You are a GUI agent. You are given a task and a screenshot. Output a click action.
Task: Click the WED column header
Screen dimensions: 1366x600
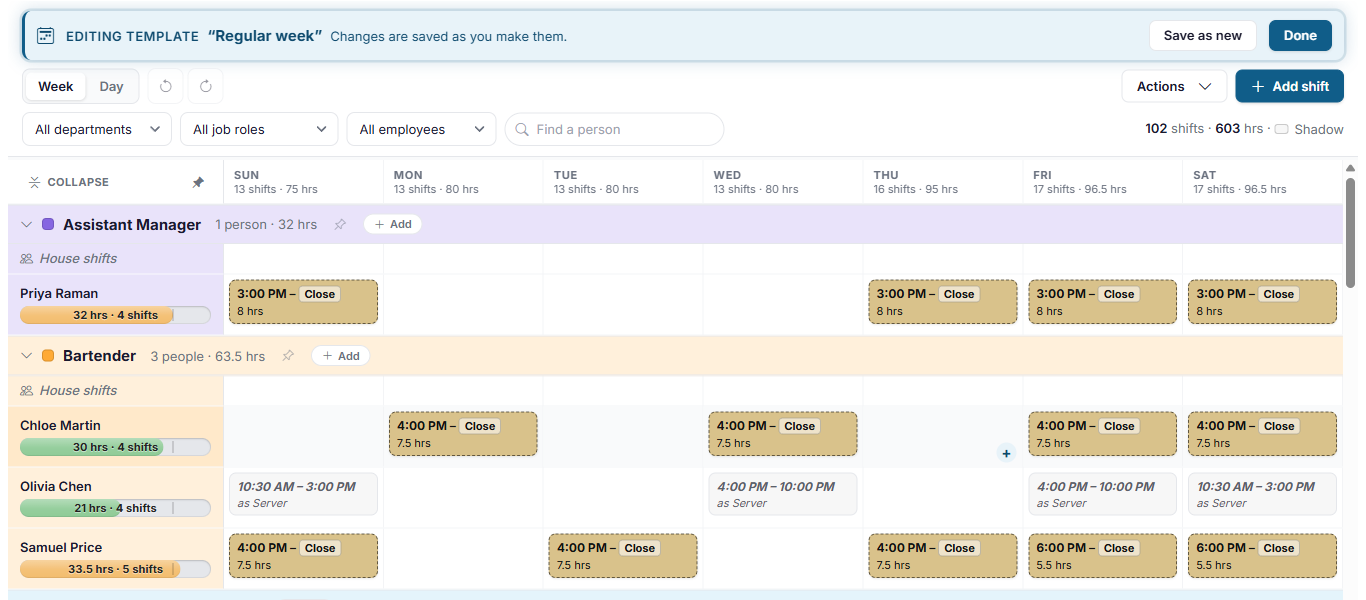[783, 182]
